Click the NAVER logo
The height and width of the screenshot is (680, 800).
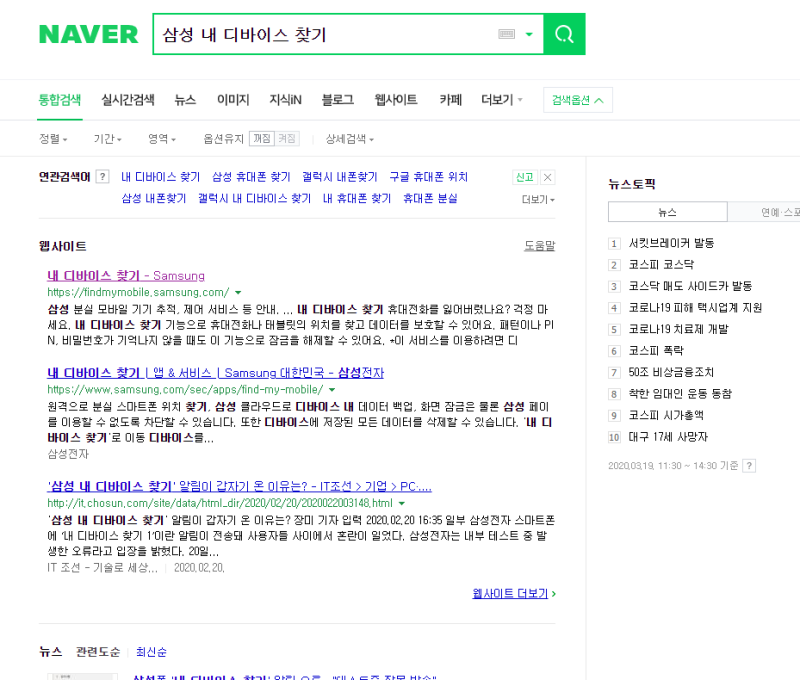point(88,35)
